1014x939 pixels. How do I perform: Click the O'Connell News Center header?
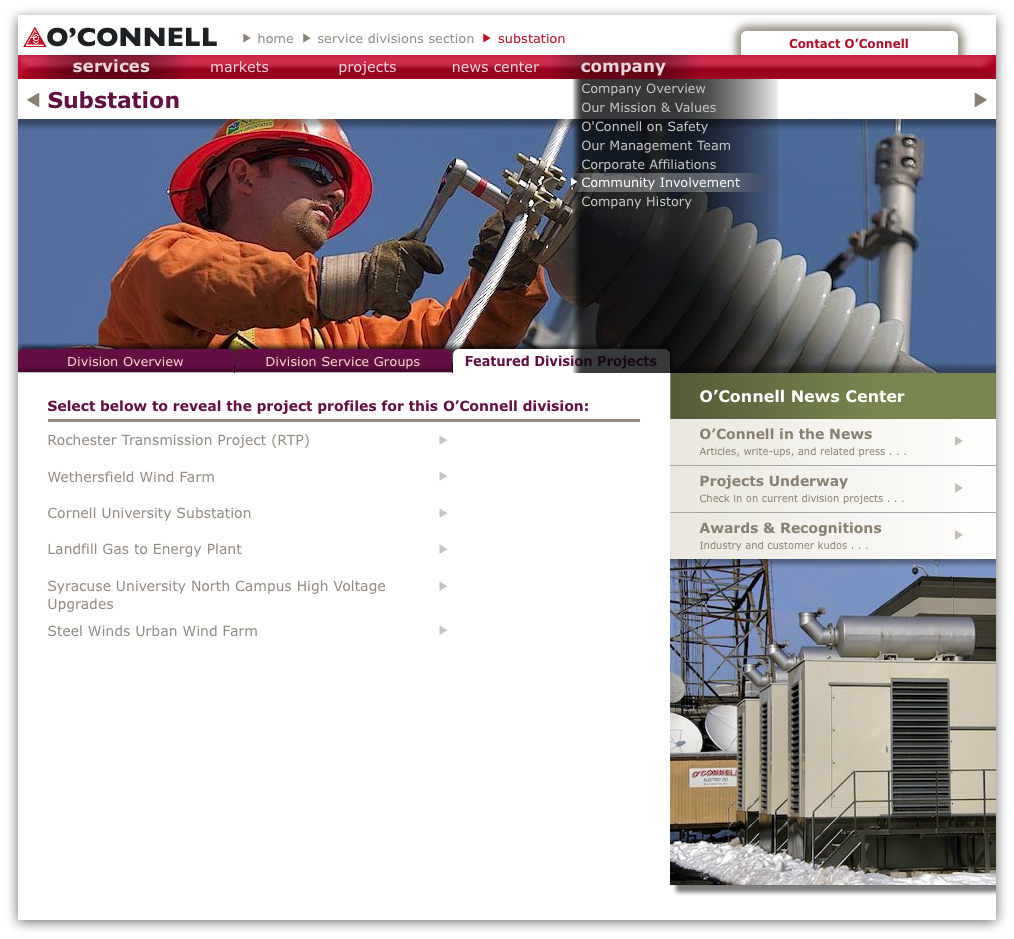pos(833,396)
